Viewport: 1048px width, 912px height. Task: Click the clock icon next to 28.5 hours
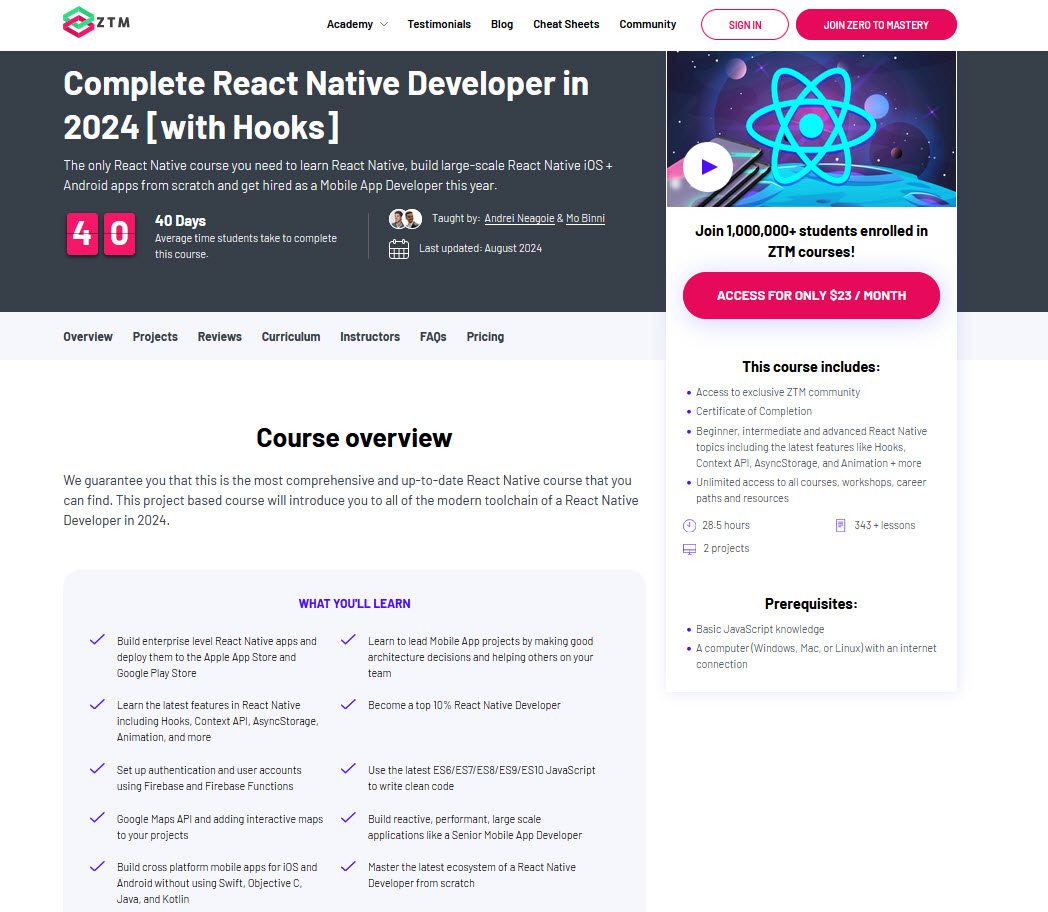[x=689, y=526]
